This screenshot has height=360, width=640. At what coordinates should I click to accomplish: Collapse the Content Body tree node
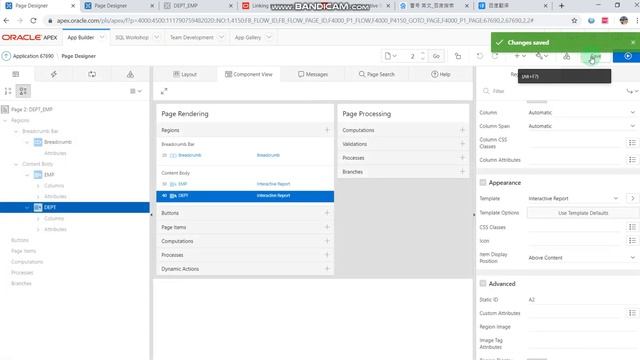(x=16, y=164)
